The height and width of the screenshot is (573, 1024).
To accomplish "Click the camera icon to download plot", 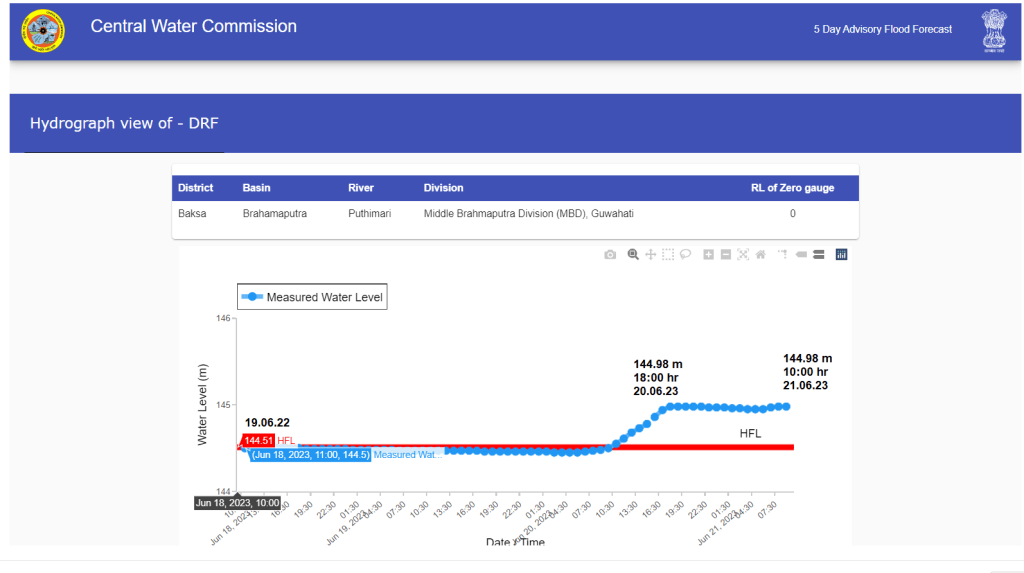I will [x=610, y=255].
